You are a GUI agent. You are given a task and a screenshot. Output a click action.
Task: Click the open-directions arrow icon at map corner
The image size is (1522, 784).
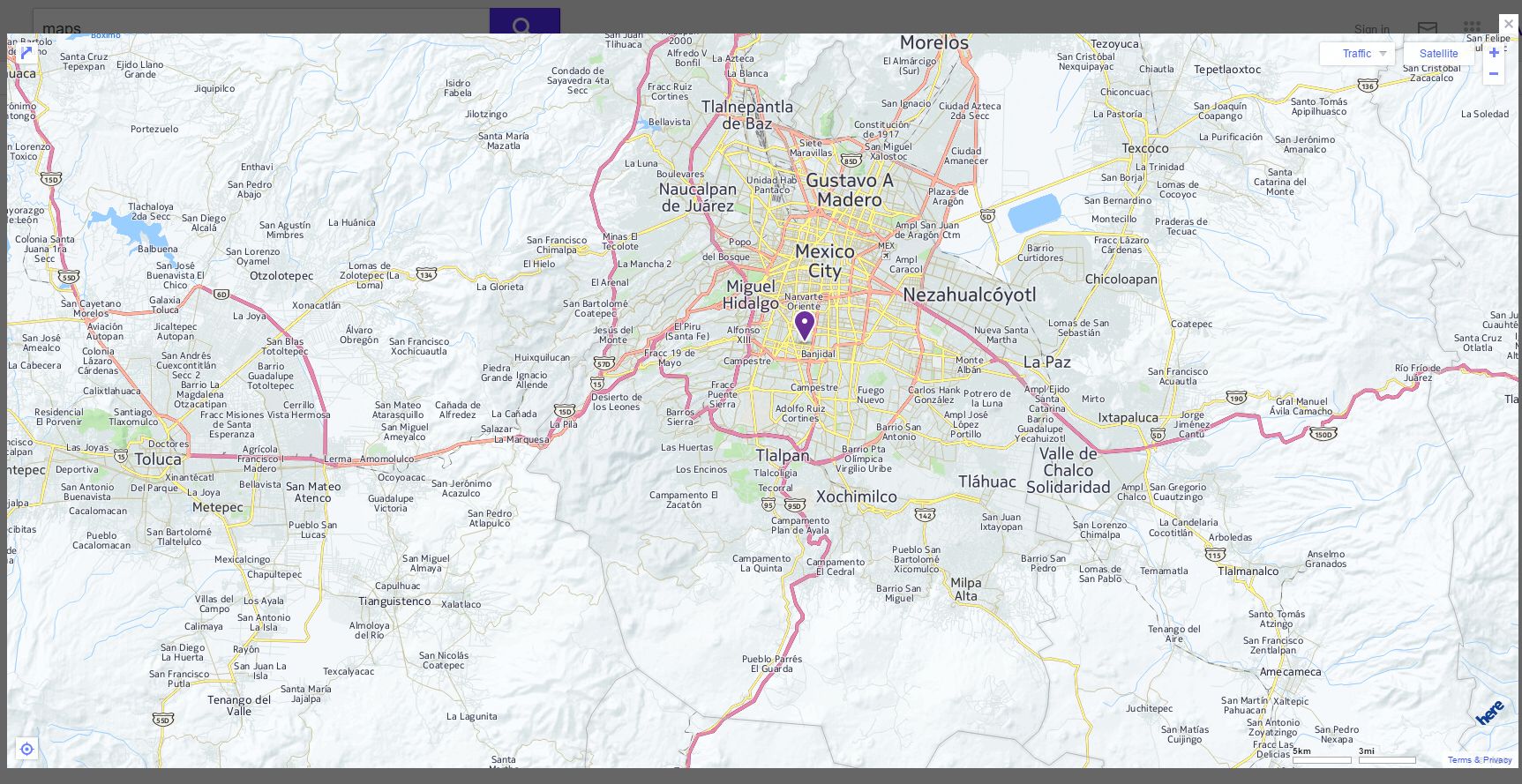point(26,53)
